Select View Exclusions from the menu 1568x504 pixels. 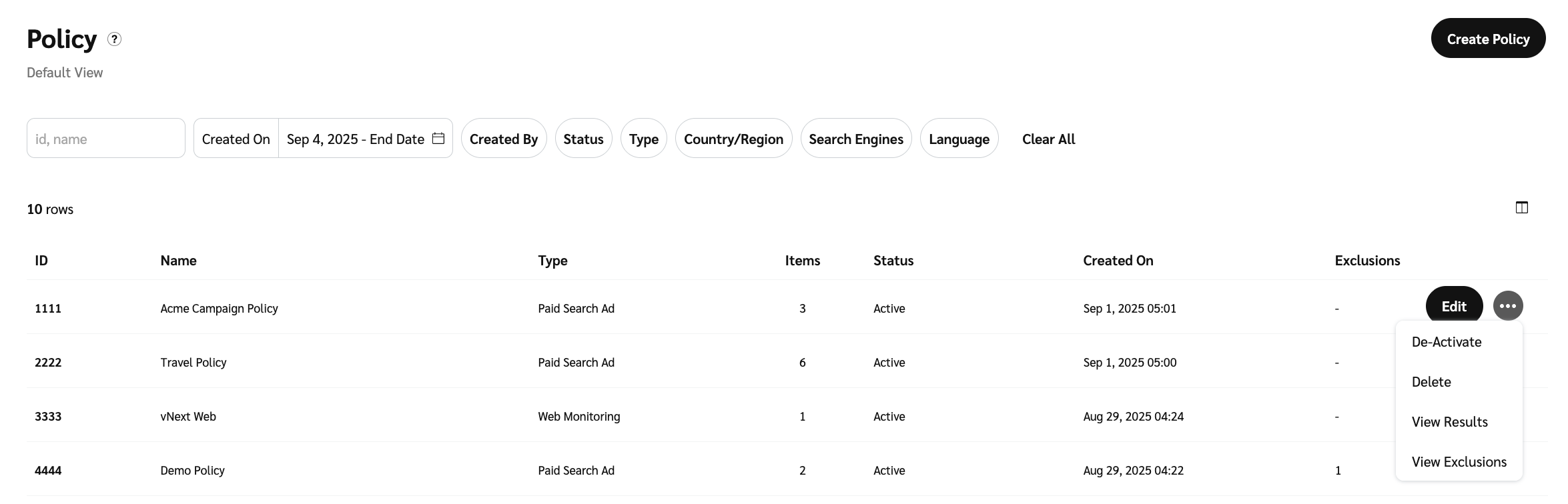[x=1459, y=462]
